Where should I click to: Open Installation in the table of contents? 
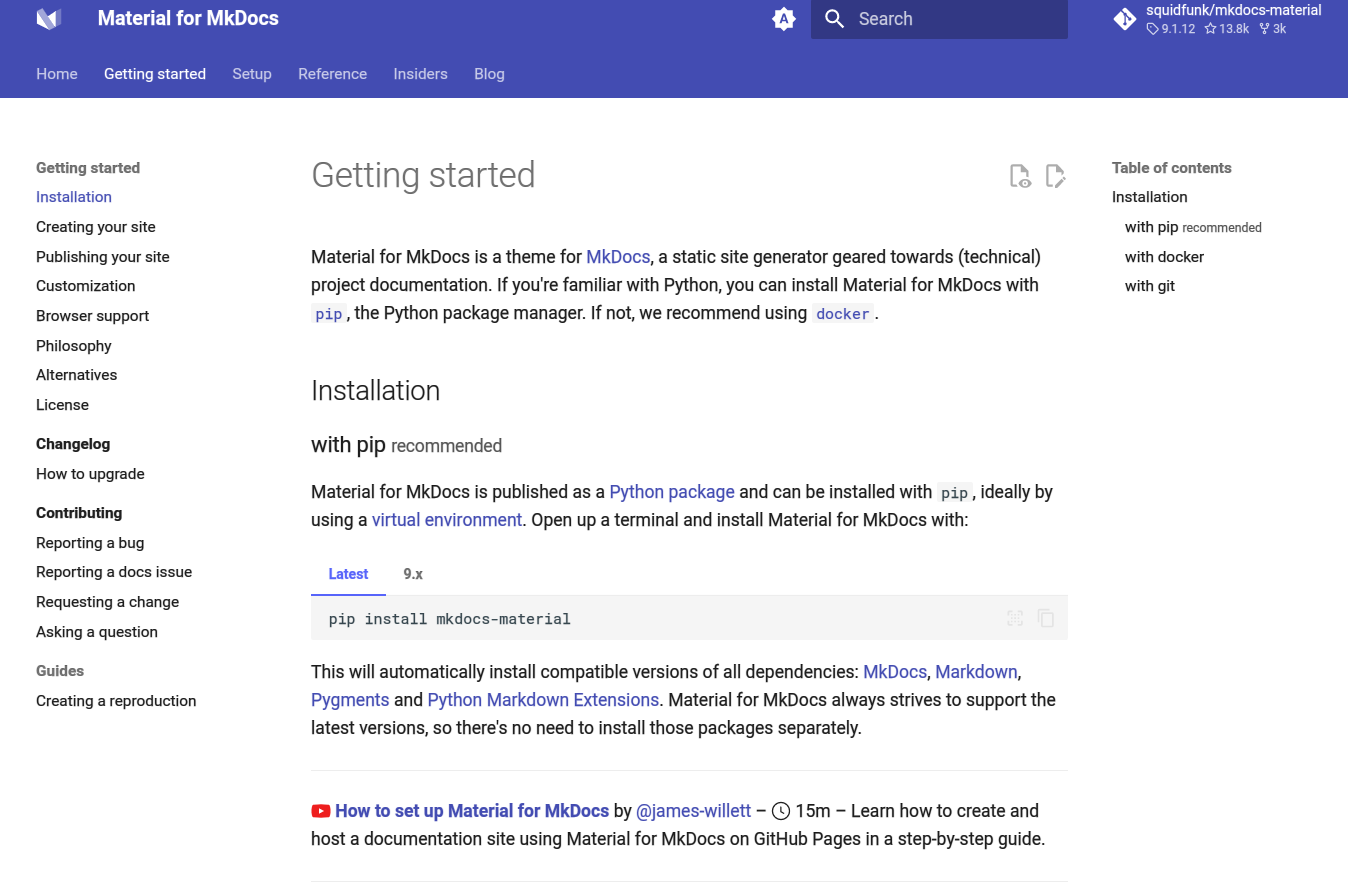point(1149,197)
